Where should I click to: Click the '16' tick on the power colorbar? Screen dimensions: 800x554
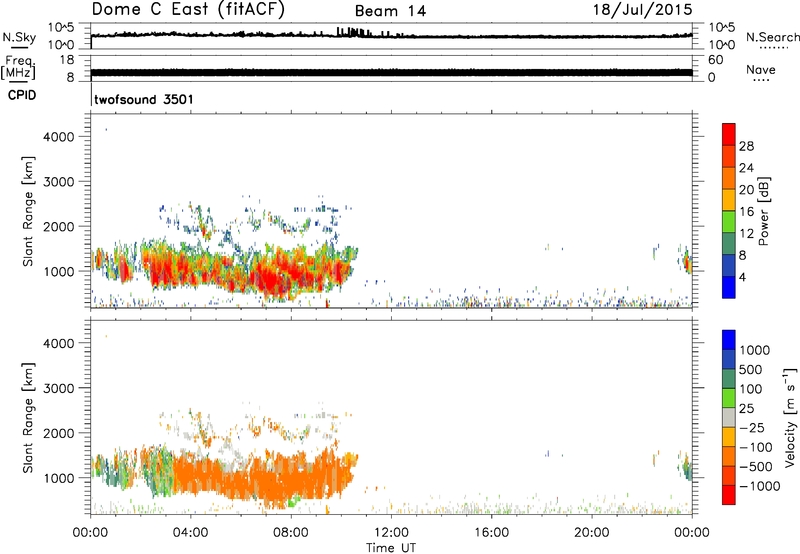point(746,212)
